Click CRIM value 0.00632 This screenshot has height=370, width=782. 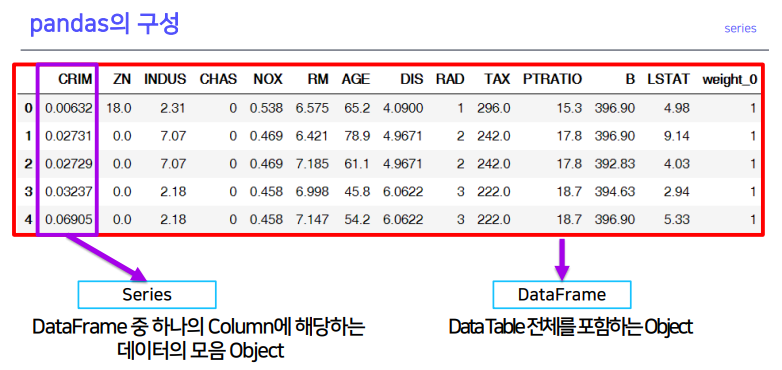69,108
